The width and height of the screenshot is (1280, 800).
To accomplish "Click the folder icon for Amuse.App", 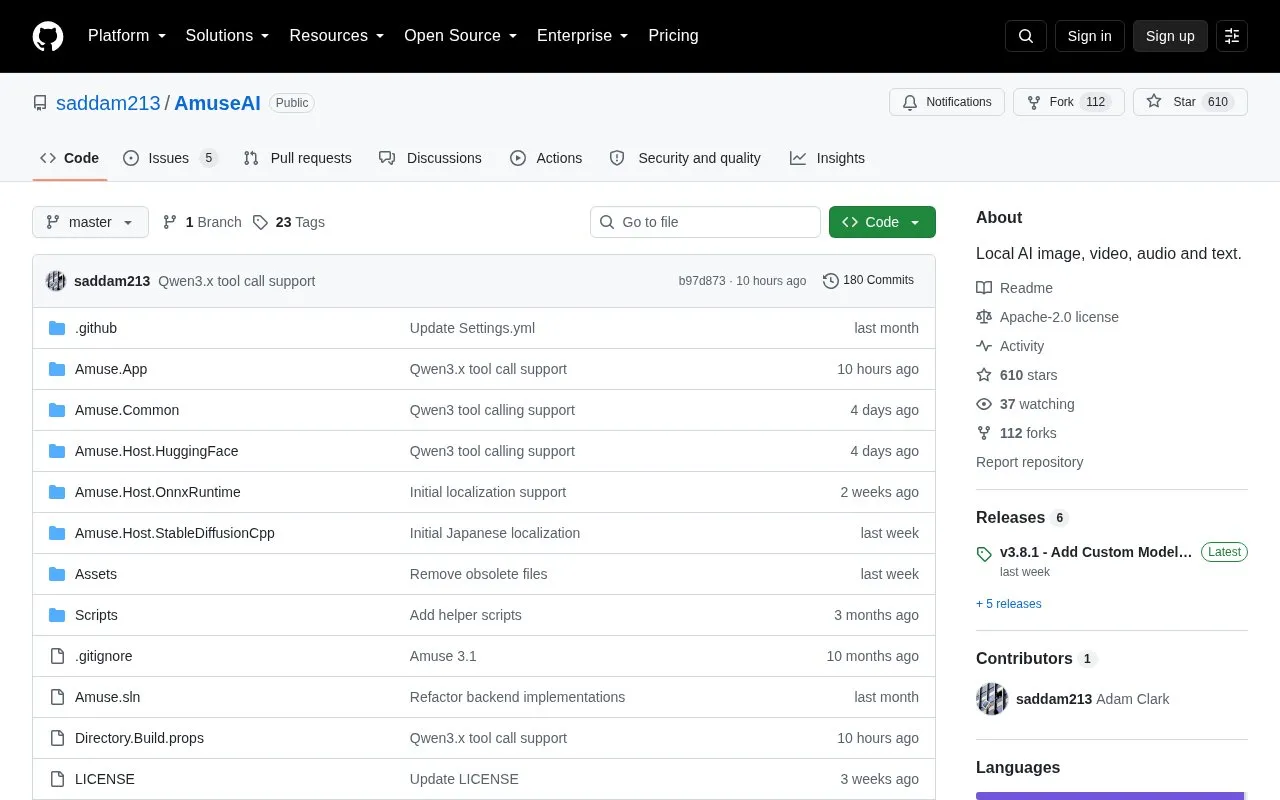I will pos(57,369).
